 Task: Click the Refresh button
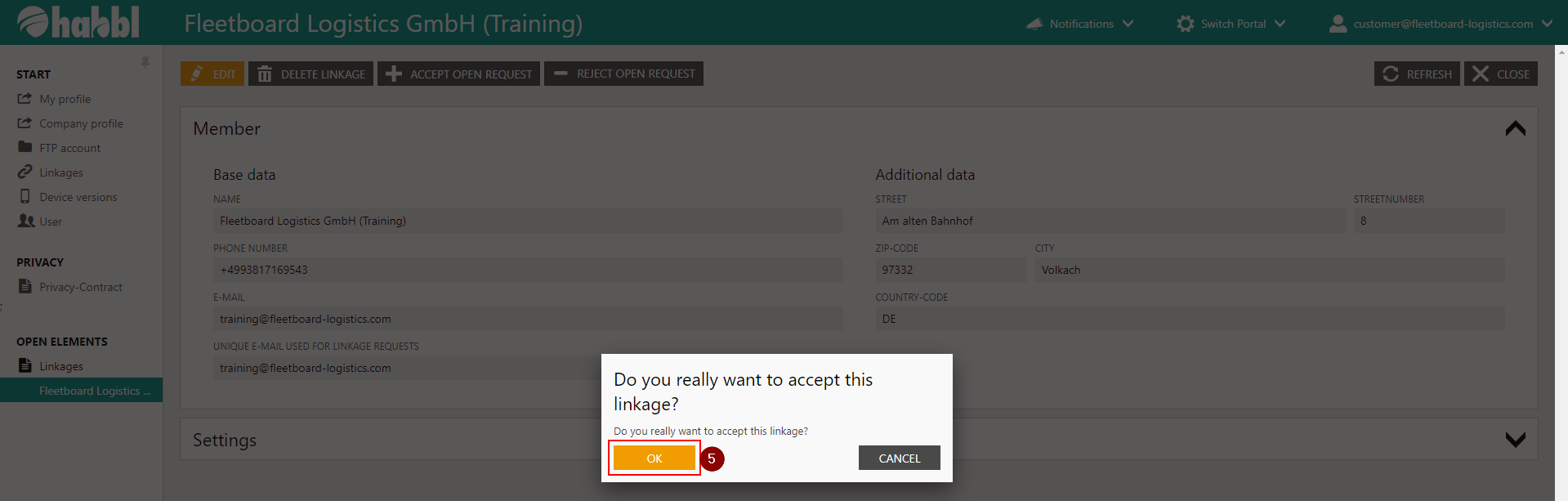(x=1416, y=74)
